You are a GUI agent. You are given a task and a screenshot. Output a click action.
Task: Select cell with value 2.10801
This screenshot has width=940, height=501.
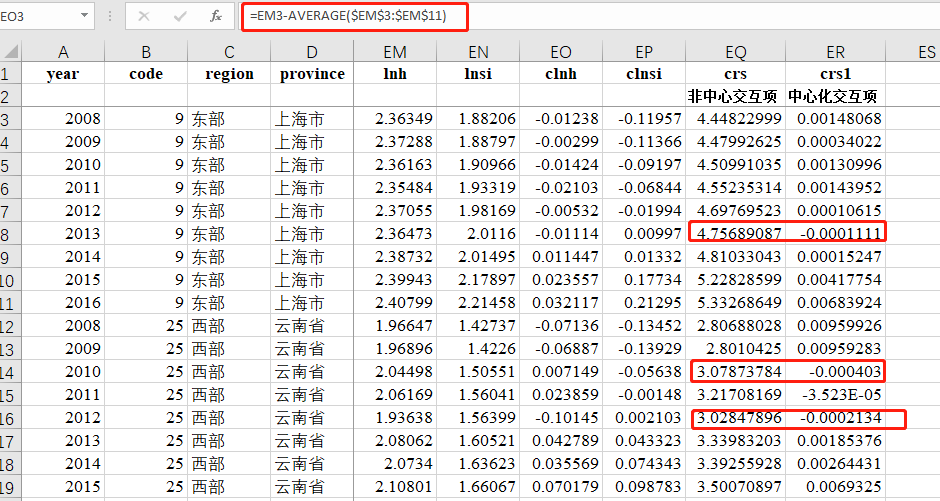(x=395, y=487)
